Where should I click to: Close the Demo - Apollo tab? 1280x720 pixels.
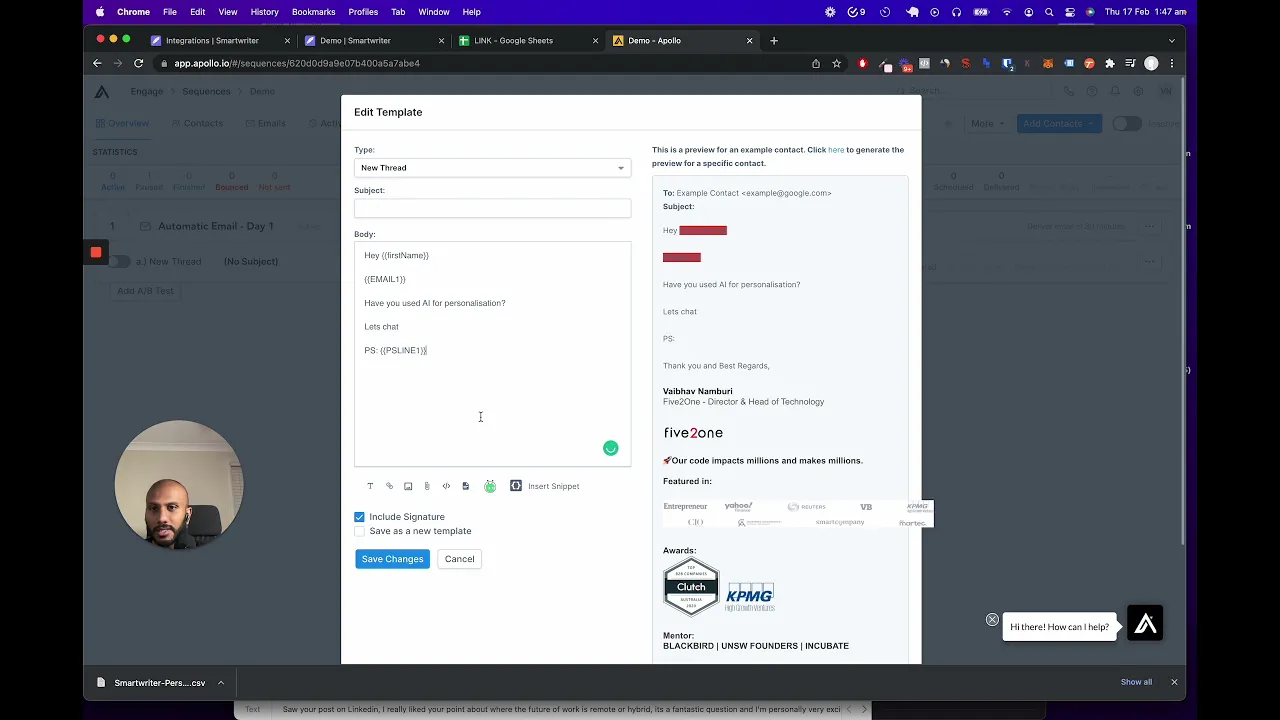[x=750, y=41]
